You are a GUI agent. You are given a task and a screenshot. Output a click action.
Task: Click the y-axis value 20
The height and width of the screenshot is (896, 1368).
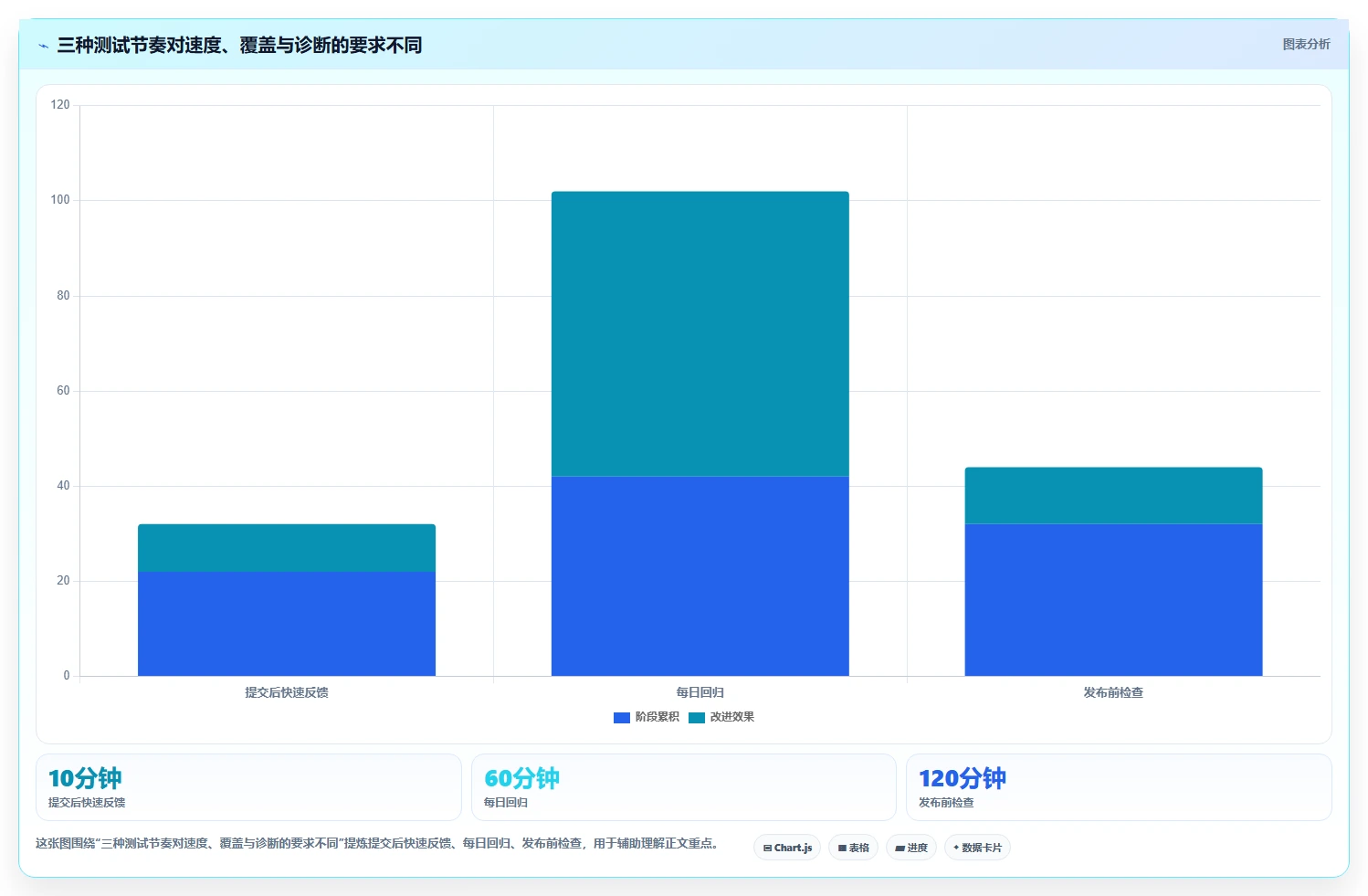tap(63, 581)
